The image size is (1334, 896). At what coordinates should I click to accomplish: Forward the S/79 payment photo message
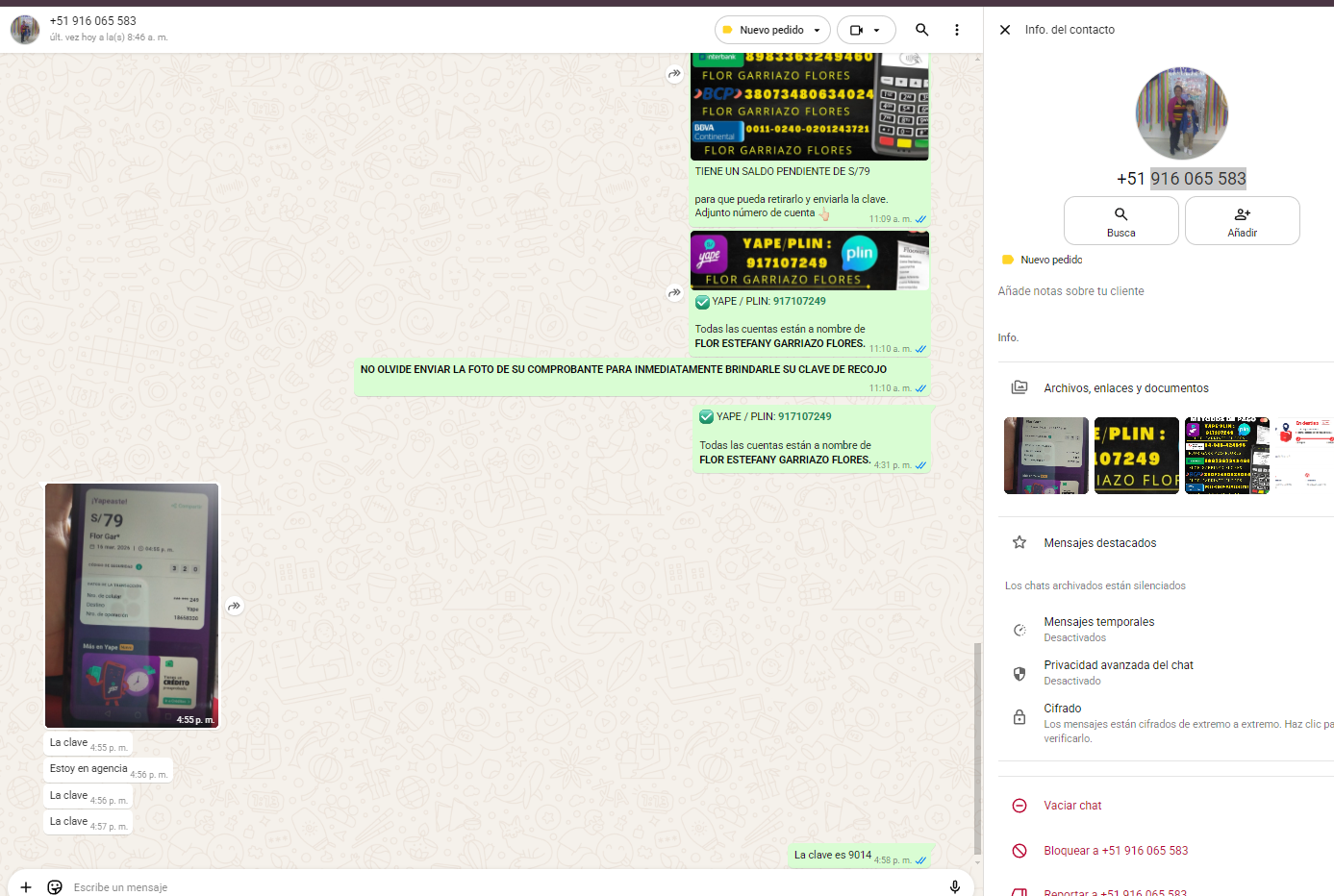click(x=234, y=607)
